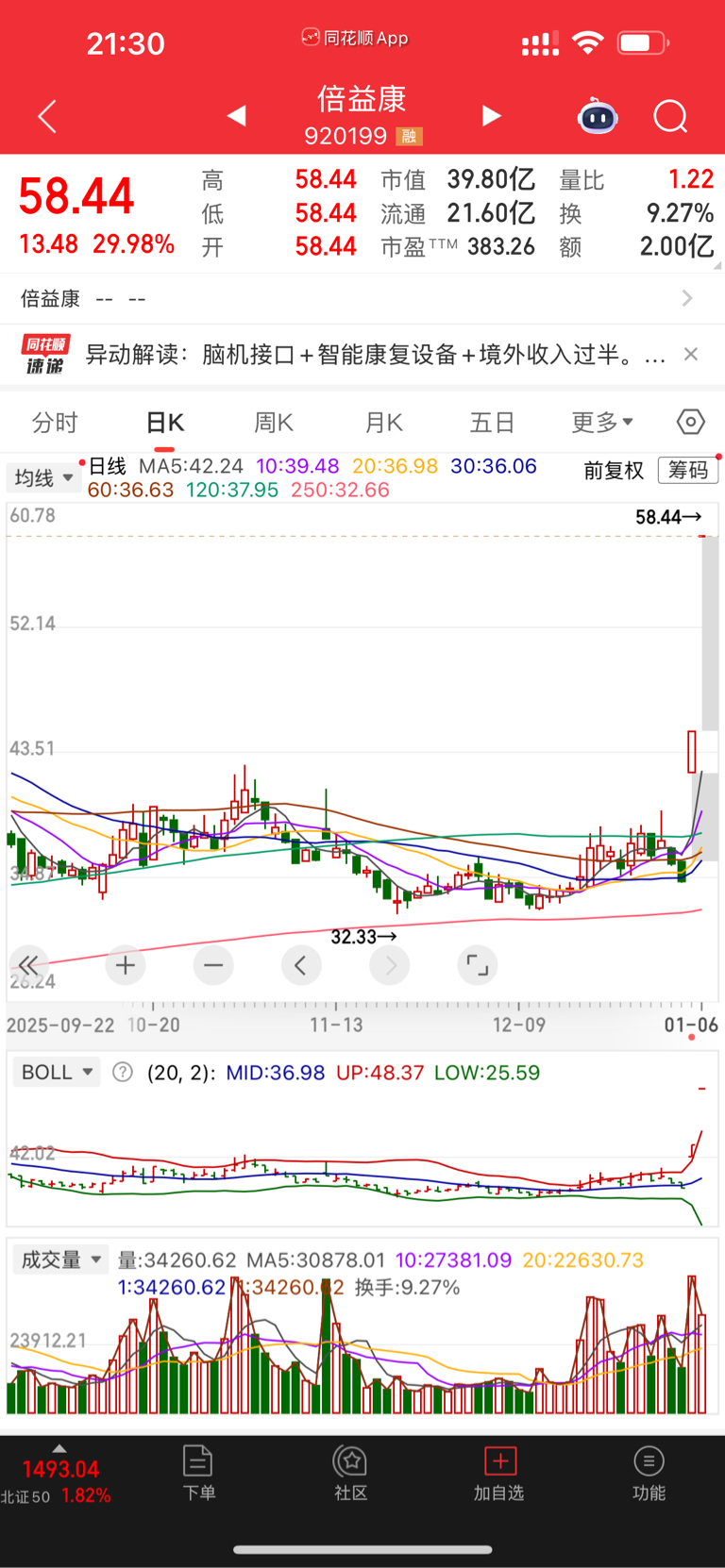Add stock via 加自选
Viewport: 725px width, 1568px height.
click(499, 1474)
